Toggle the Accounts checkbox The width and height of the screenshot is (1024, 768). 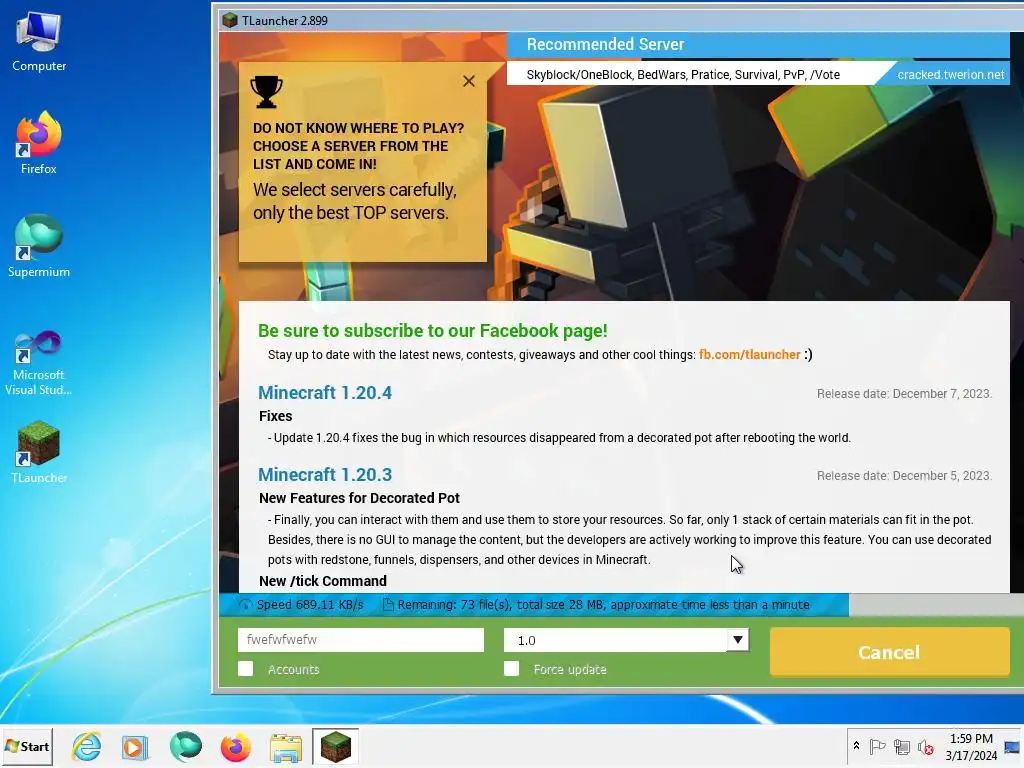tap(246, 669)
